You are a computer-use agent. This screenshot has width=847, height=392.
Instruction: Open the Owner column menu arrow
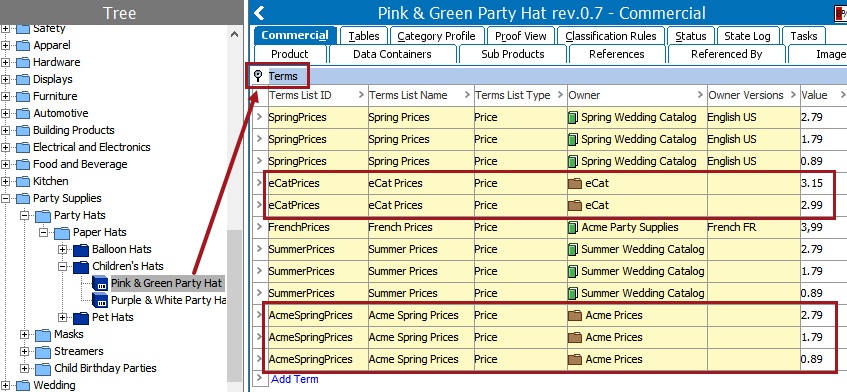(701, 96)
